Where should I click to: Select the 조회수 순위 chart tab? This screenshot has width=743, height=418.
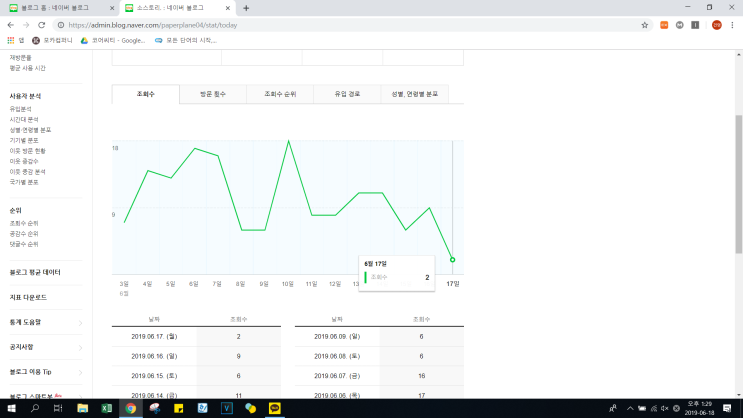280,94
